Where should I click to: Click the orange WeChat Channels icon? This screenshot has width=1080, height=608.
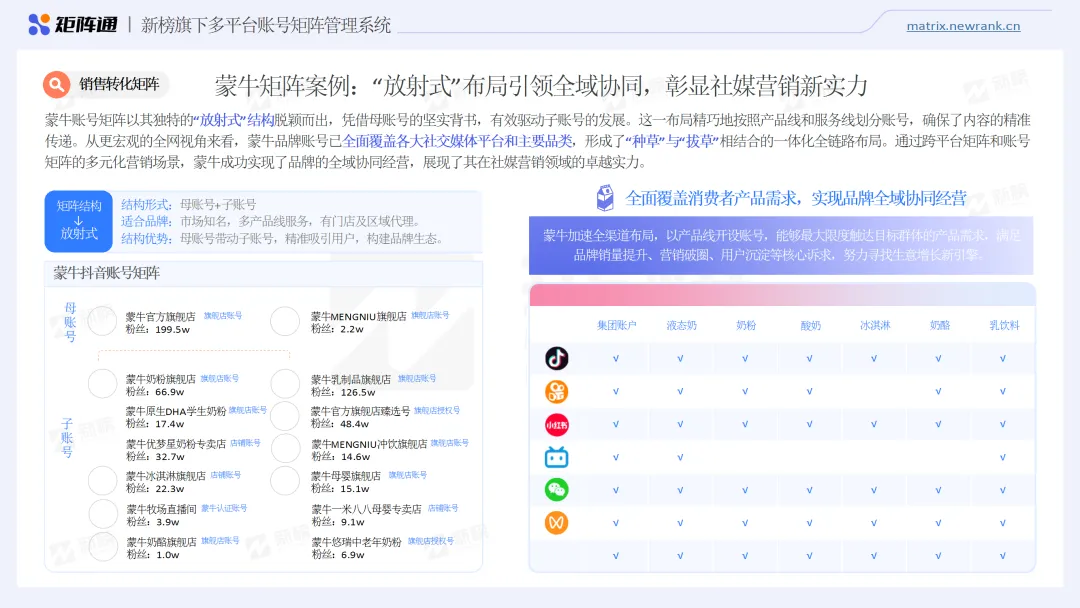point(557,523)
